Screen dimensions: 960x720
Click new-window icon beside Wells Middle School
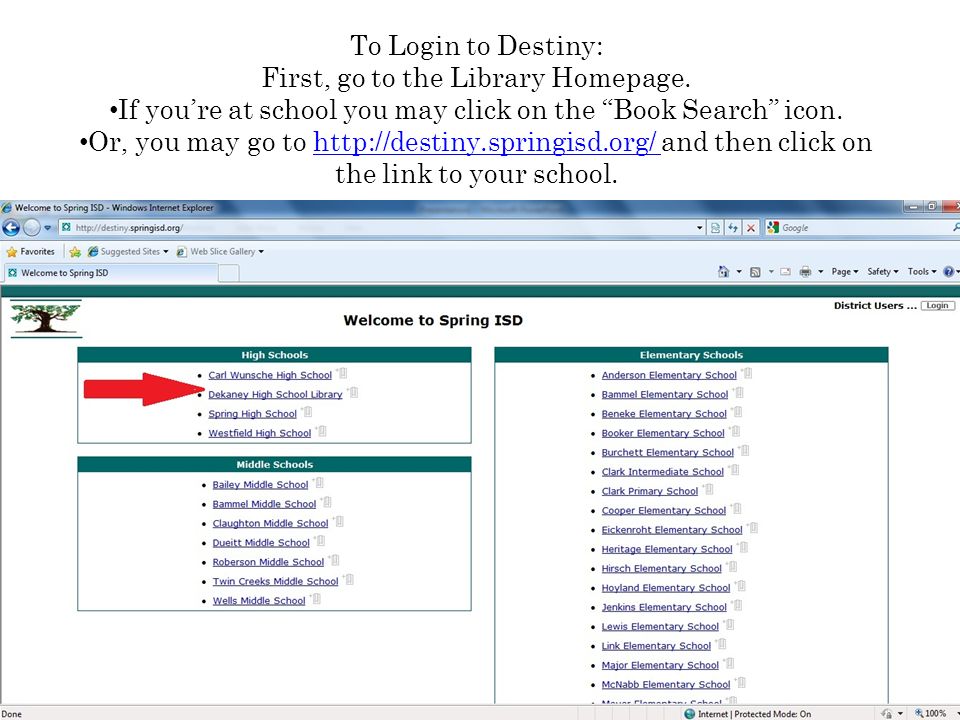315,598
